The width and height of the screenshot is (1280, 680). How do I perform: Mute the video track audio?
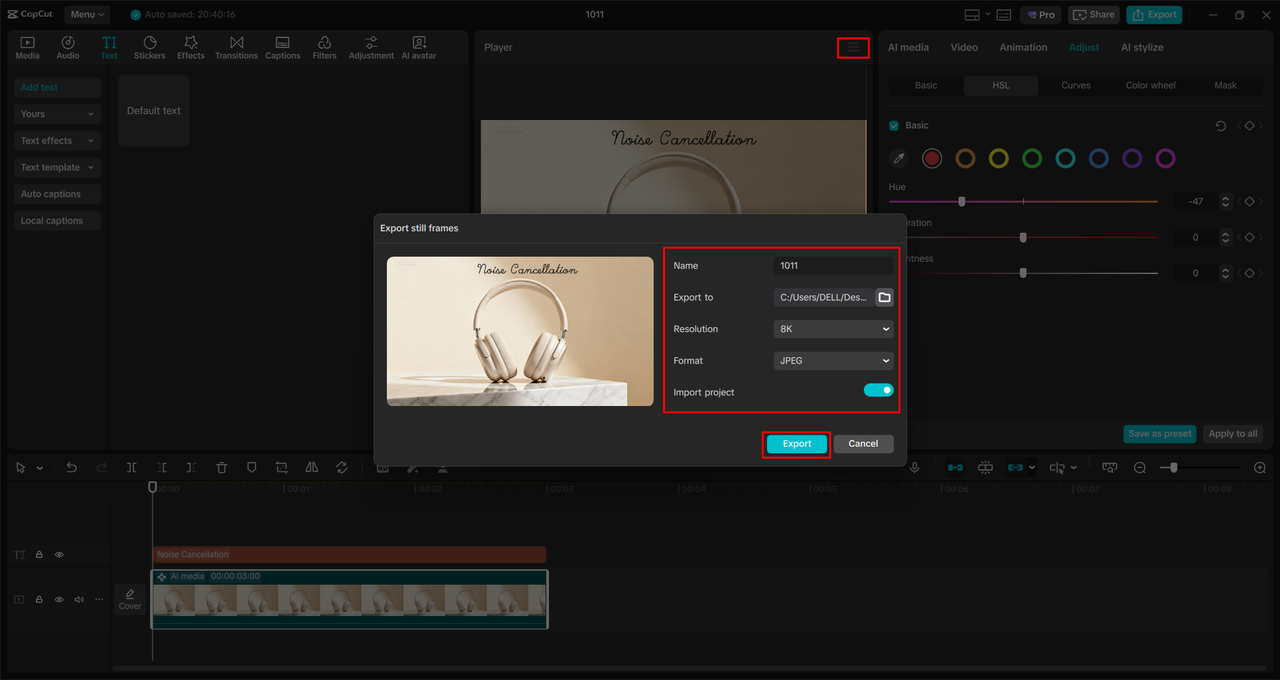click(x=79, y=599)
